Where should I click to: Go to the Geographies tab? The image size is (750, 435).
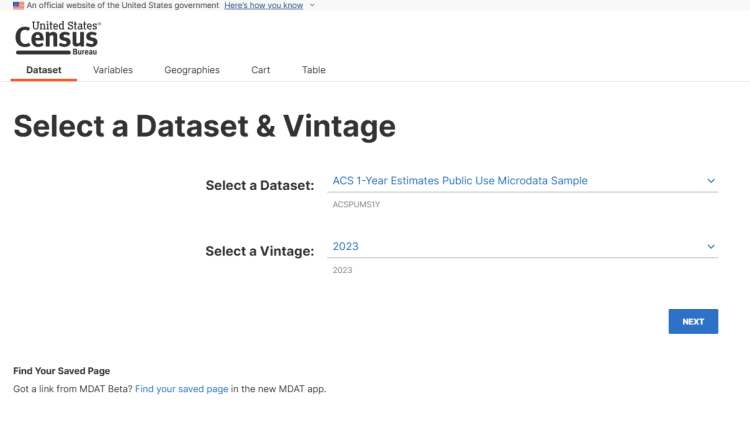(x=192, y=70)
